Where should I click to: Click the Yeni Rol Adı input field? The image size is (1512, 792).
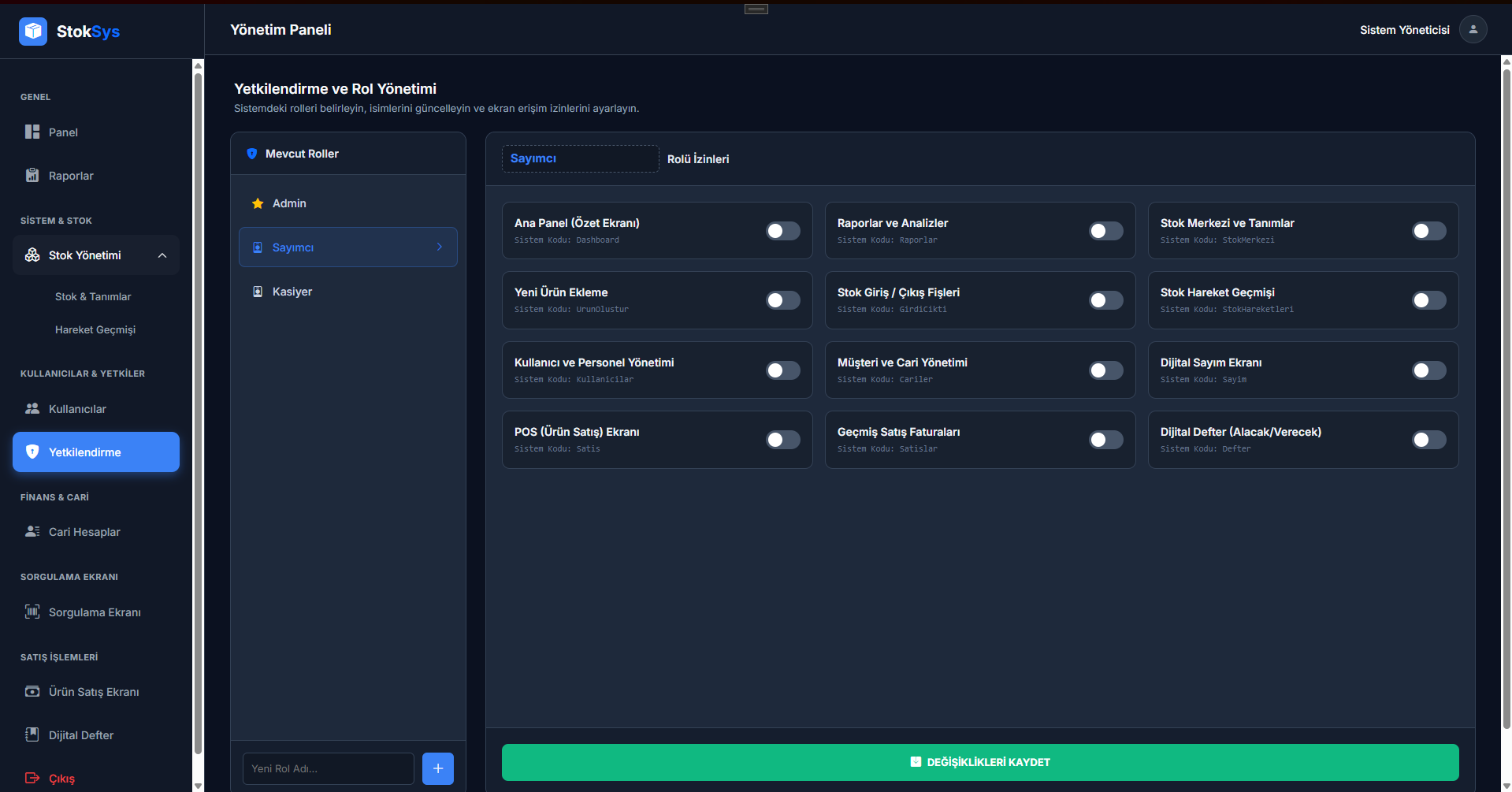328,768
